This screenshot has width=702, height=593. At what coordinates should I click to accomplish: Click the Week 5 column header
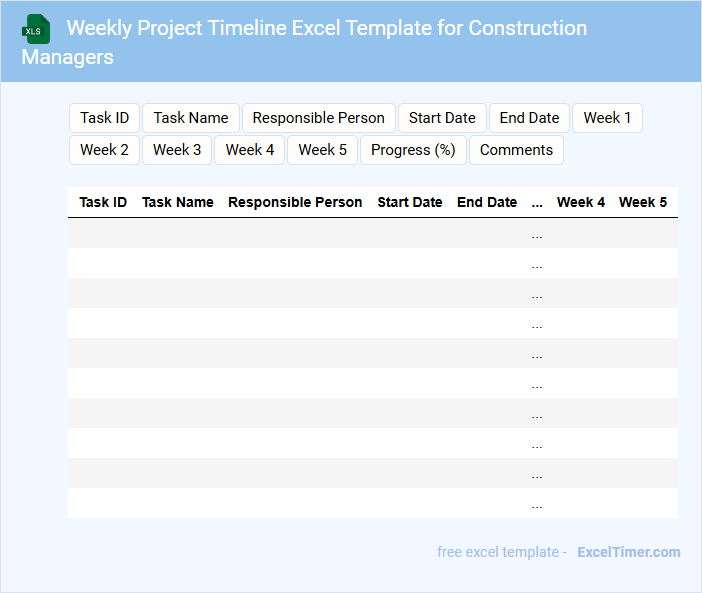pyautogui.click(x=643, y=202)
